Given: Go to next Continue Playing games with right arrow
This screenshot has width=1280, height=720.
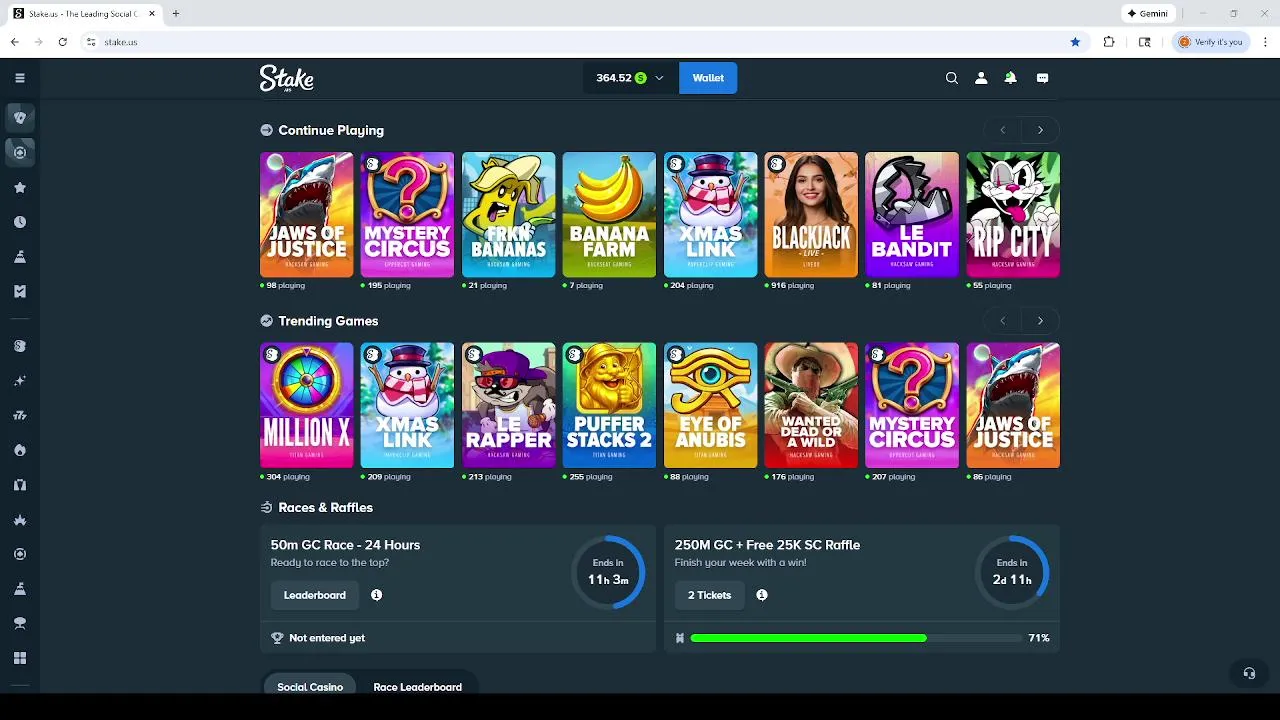Looking at the screenshot, I should click(1040, 130).
